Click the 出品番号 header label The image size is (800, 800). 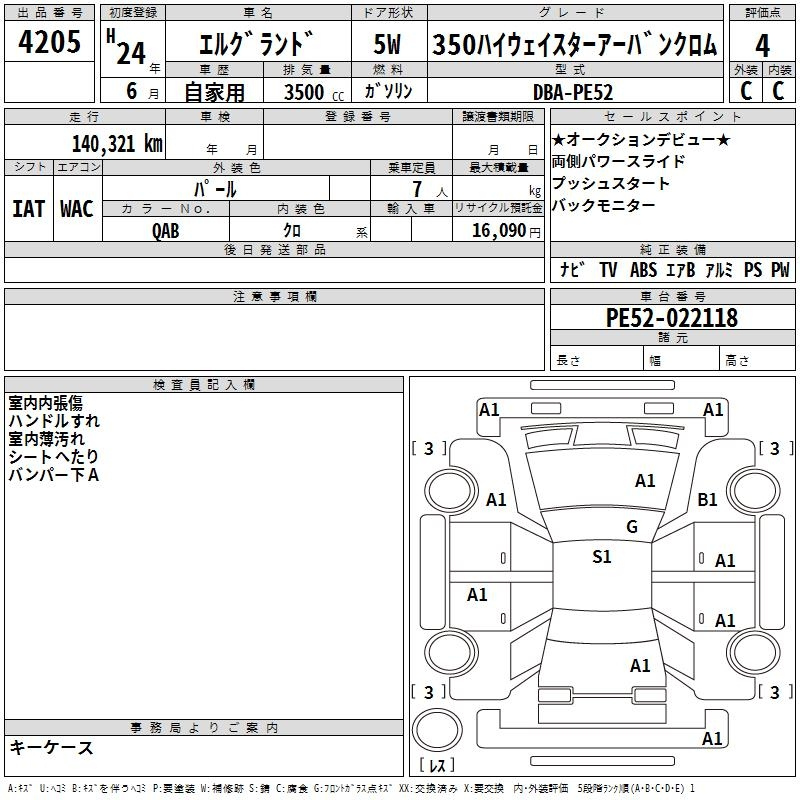click(49, 12)
